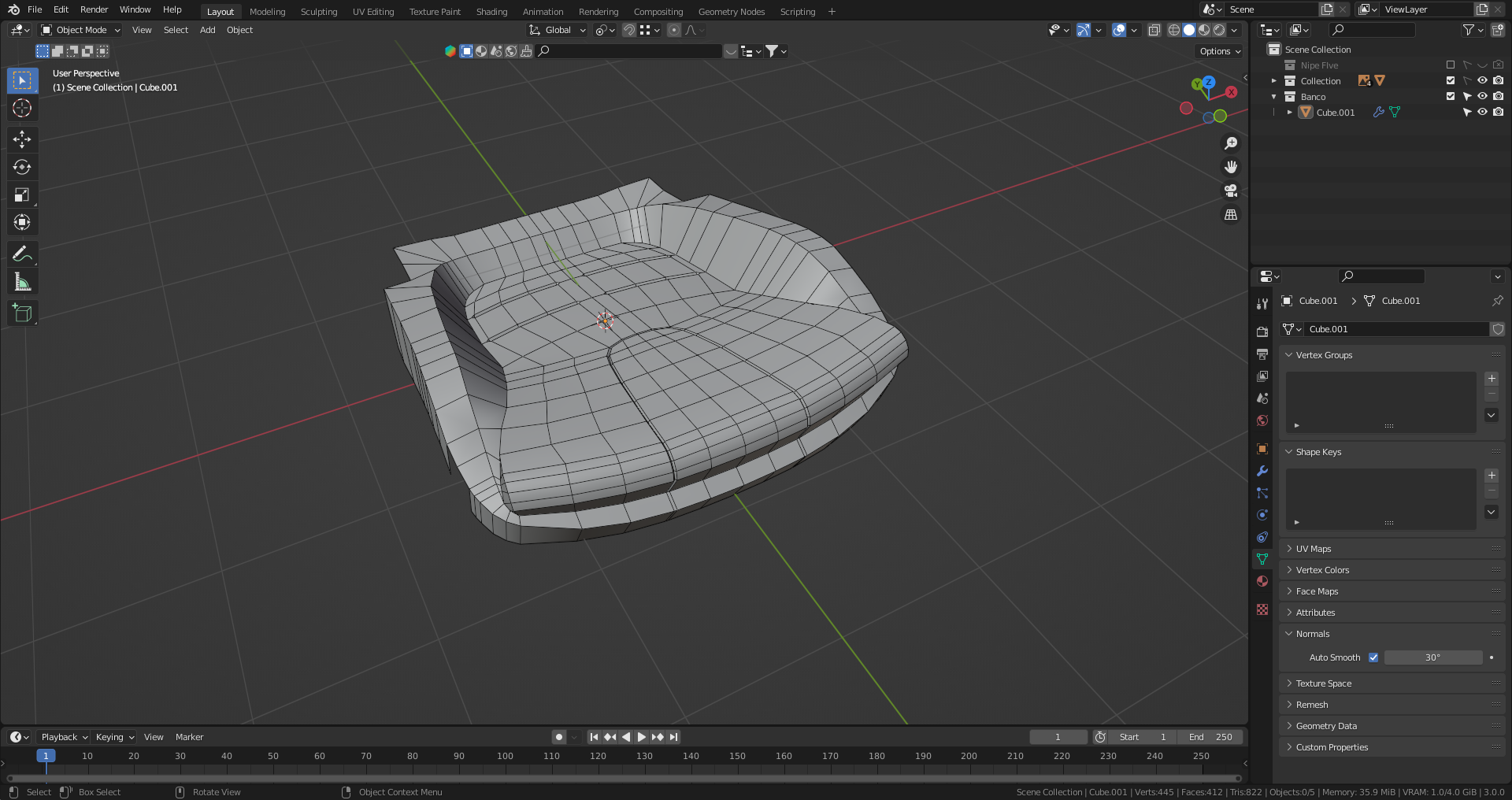This screenshot has height=800, width=1512.
Task: Click the Auto Smooth angle slider
Action: (x=1432, y=657)
